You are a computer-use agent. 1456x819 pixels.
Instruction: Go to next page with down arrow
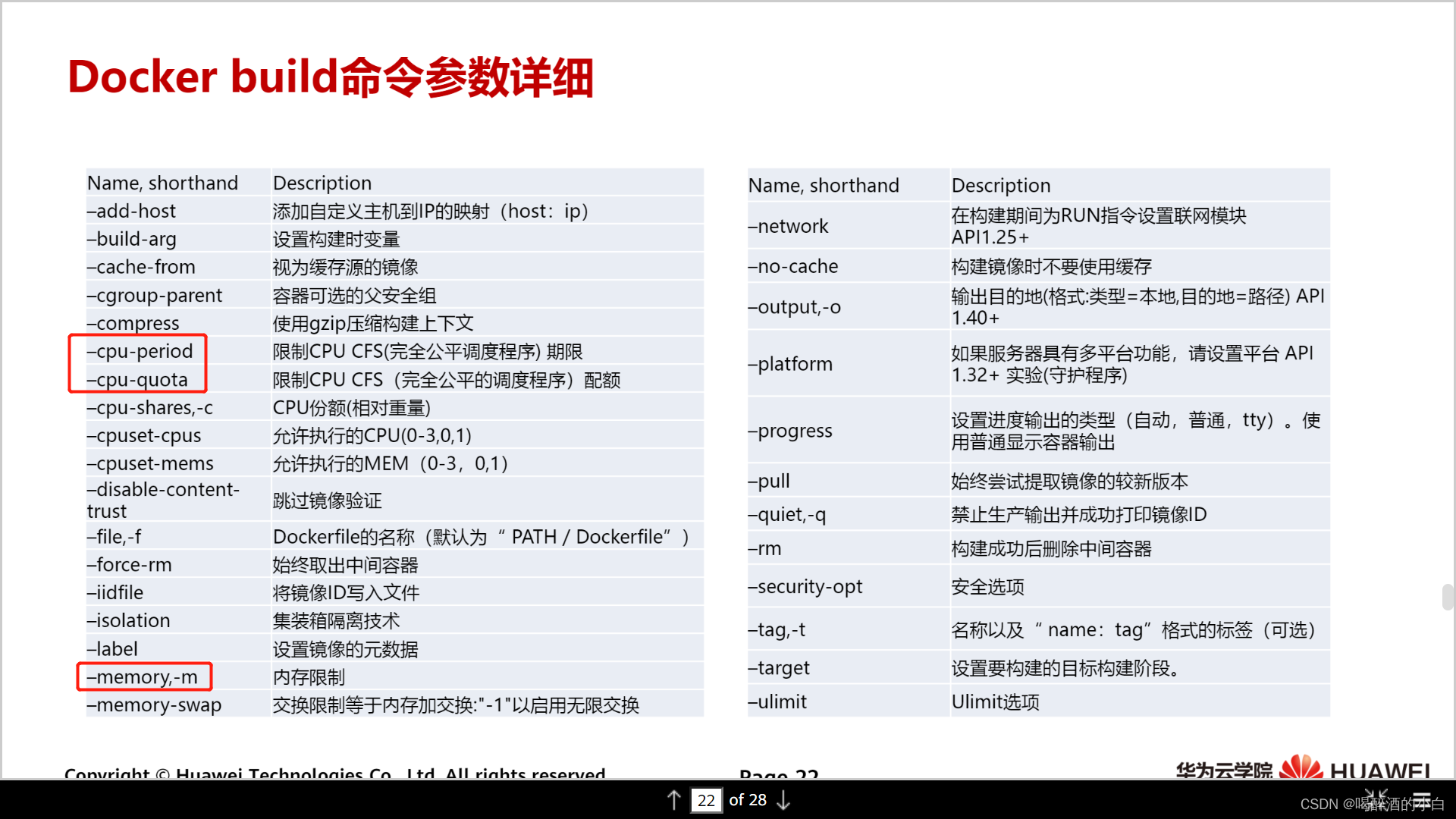click(784, 800)
